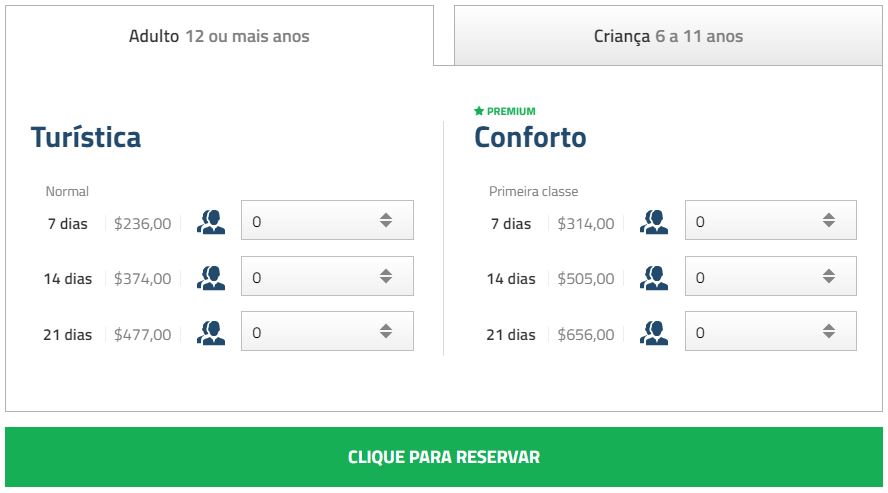Switch to the Criança 6 a 11 anos tab
888x493 pixels.
[x=668, y=37]
